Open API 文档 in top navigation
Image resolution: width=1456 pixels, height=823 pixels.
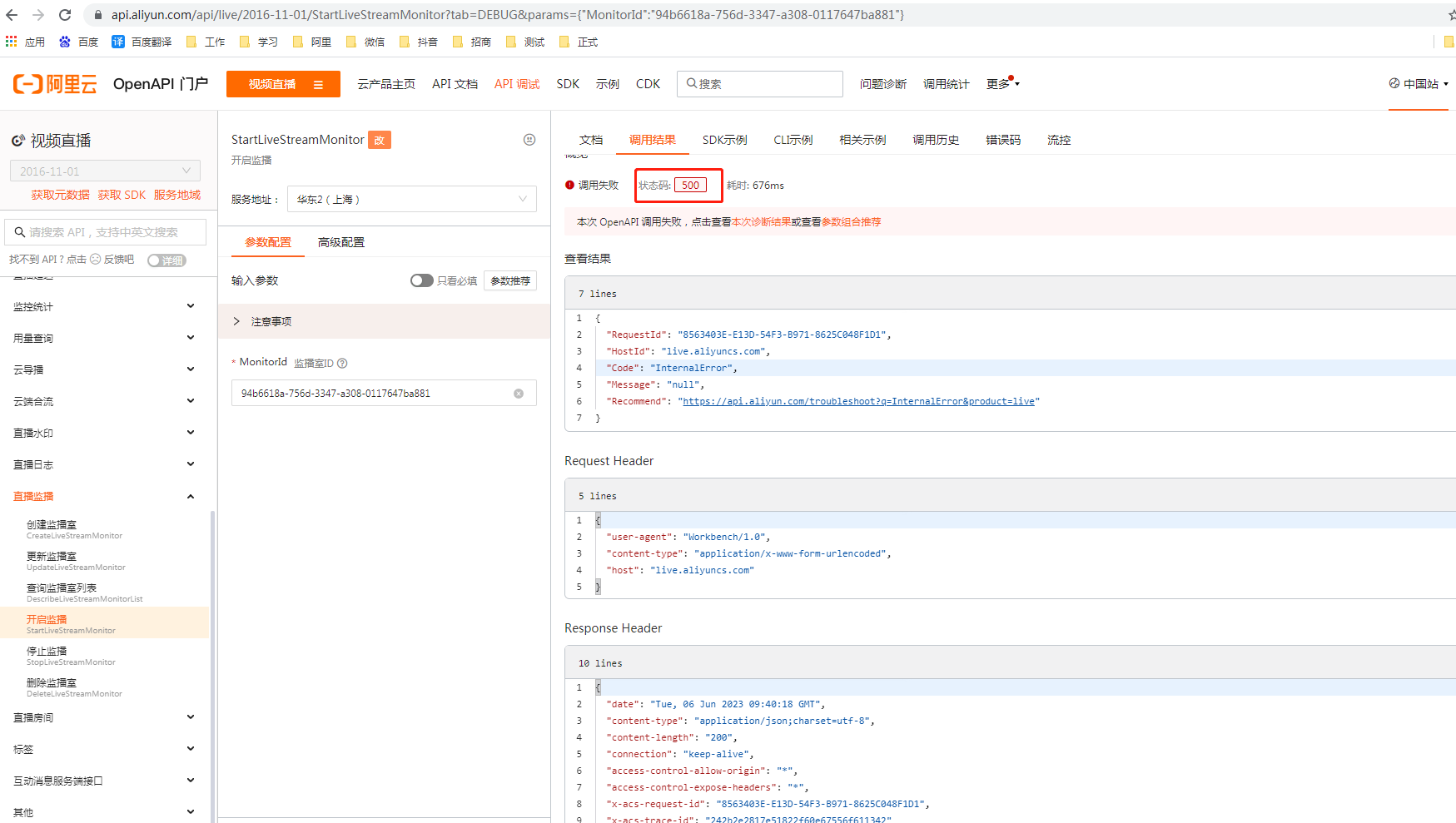pyautogui.click(x=455, y=84)
